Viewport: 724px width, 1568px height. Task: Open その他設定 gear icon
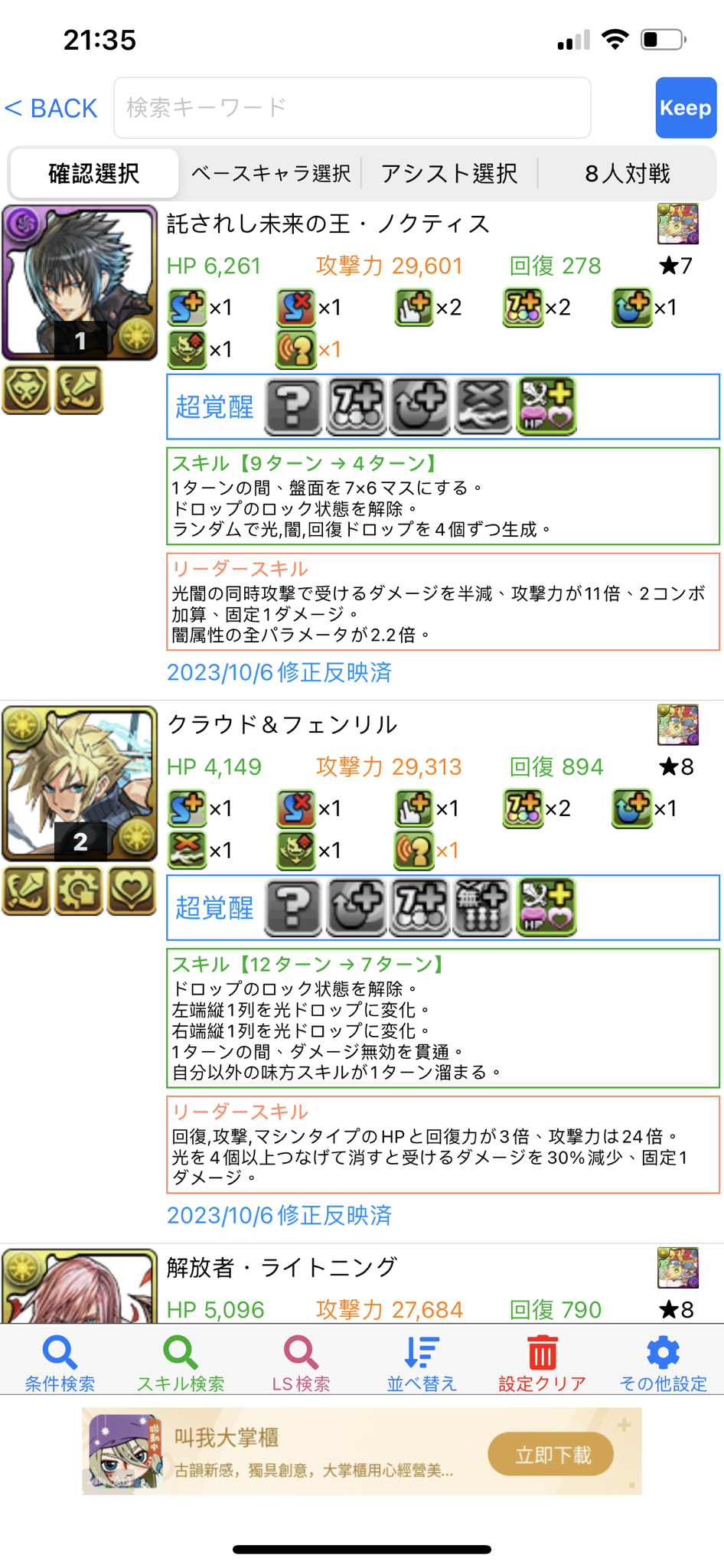tap(663, 1353)
